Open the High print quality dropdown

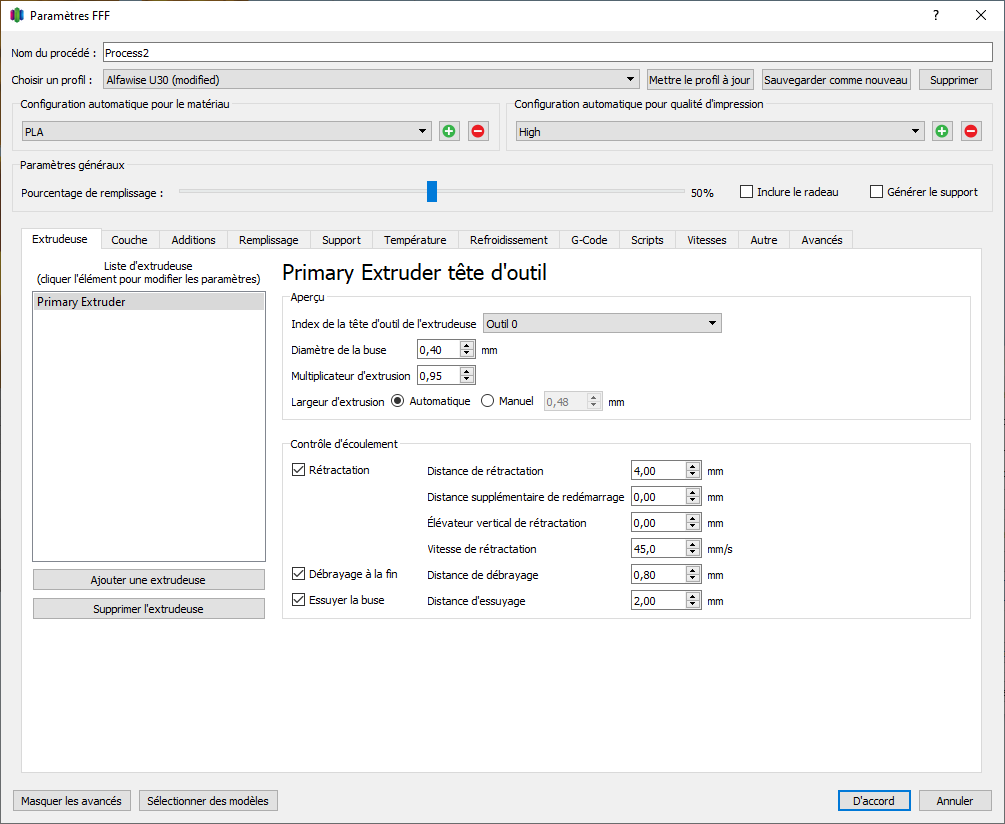click(x=720, y=131)
